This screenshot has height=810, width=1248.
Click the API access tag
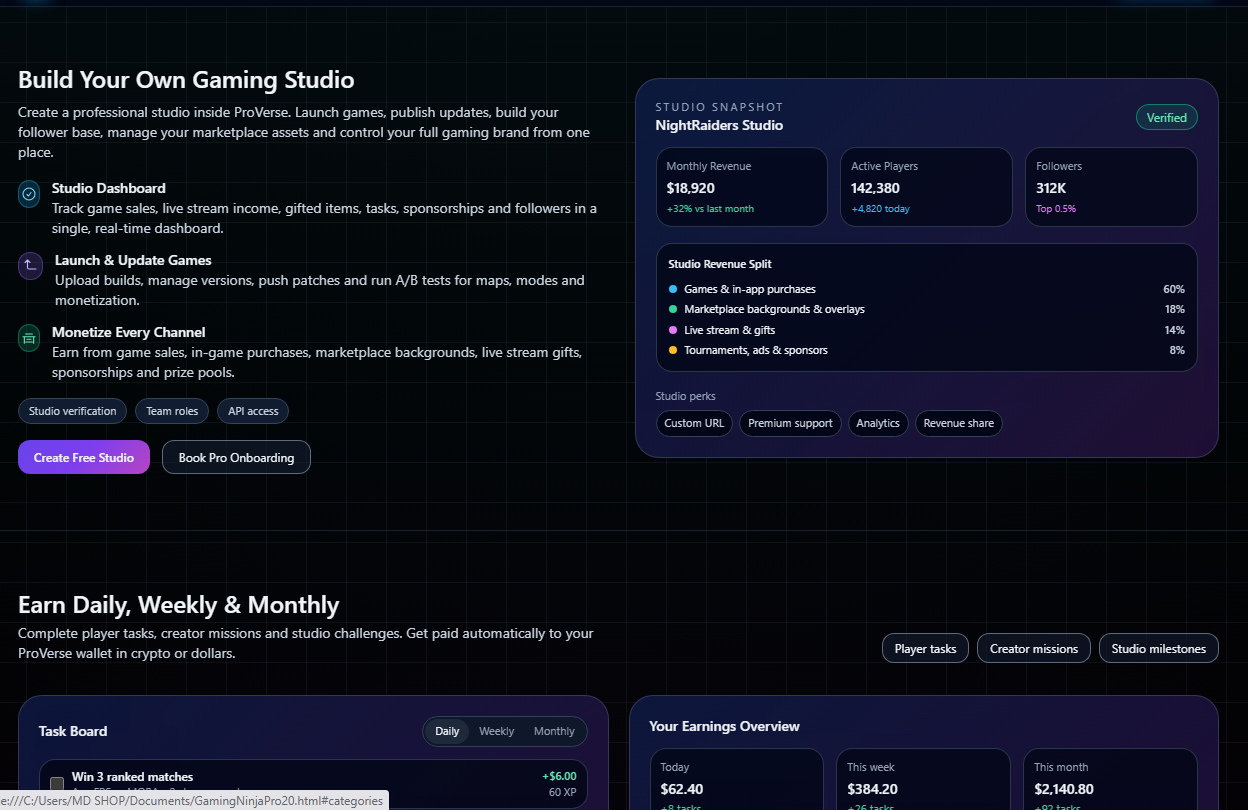tap(253, 411)
